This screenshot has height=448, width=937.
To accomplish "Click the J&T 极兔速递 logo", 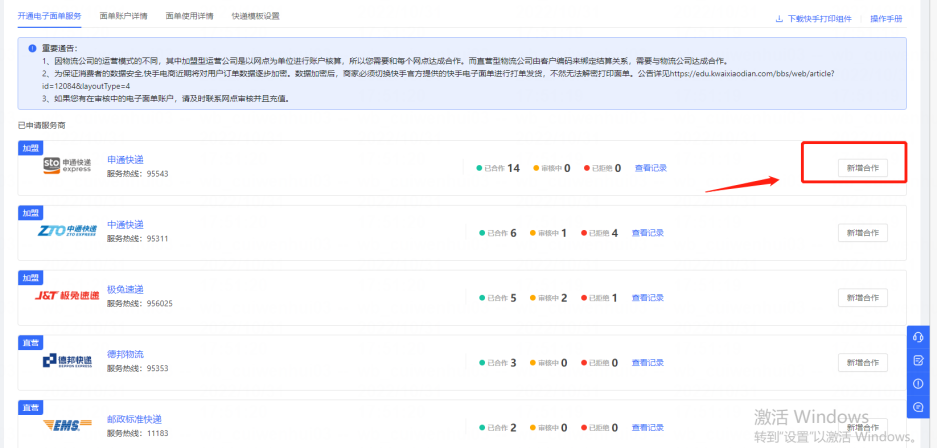I will point(67,296).
